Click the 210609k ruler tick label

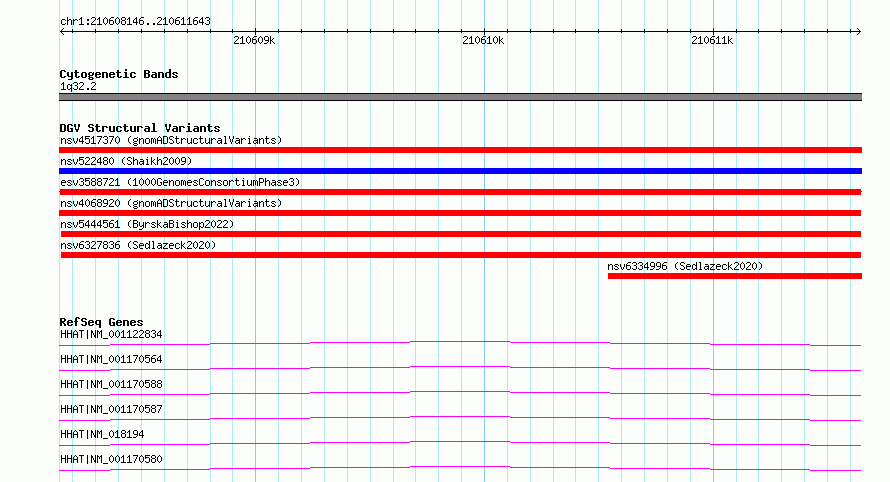[254, 40]
